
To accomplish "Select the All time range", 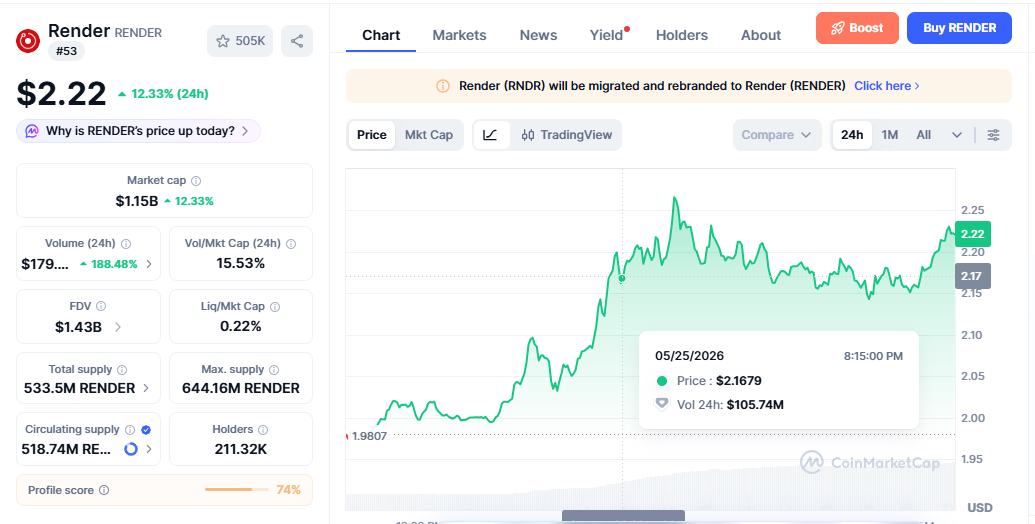I will (923, 135).
